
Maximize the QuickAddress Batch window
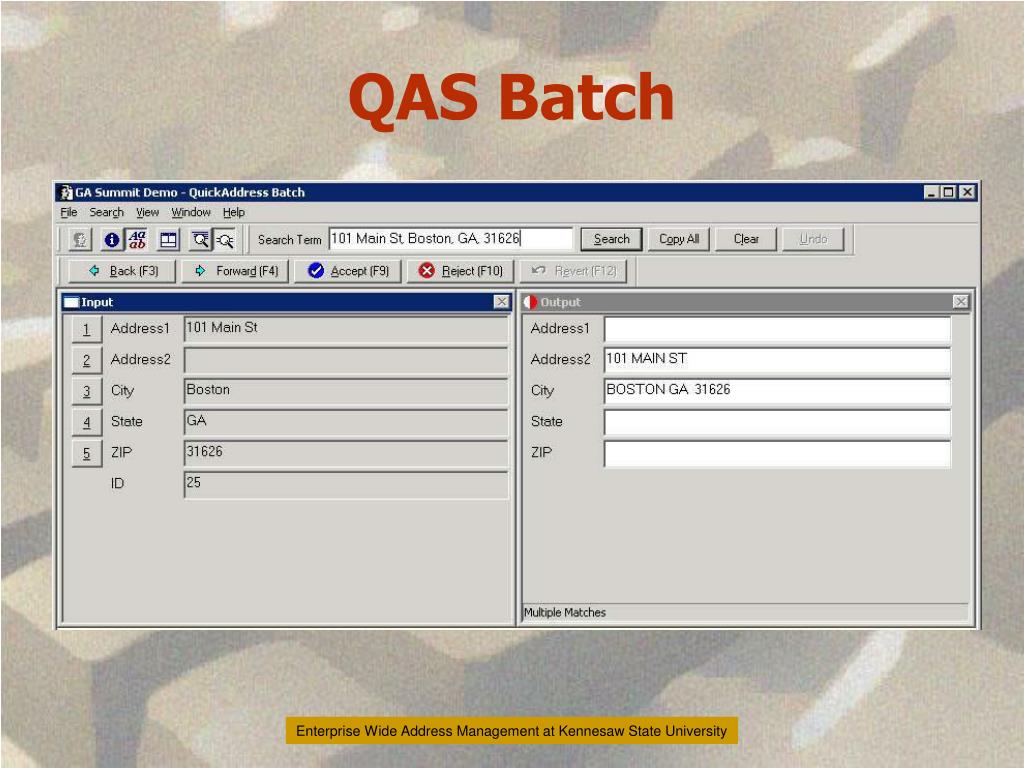(949, 192)
